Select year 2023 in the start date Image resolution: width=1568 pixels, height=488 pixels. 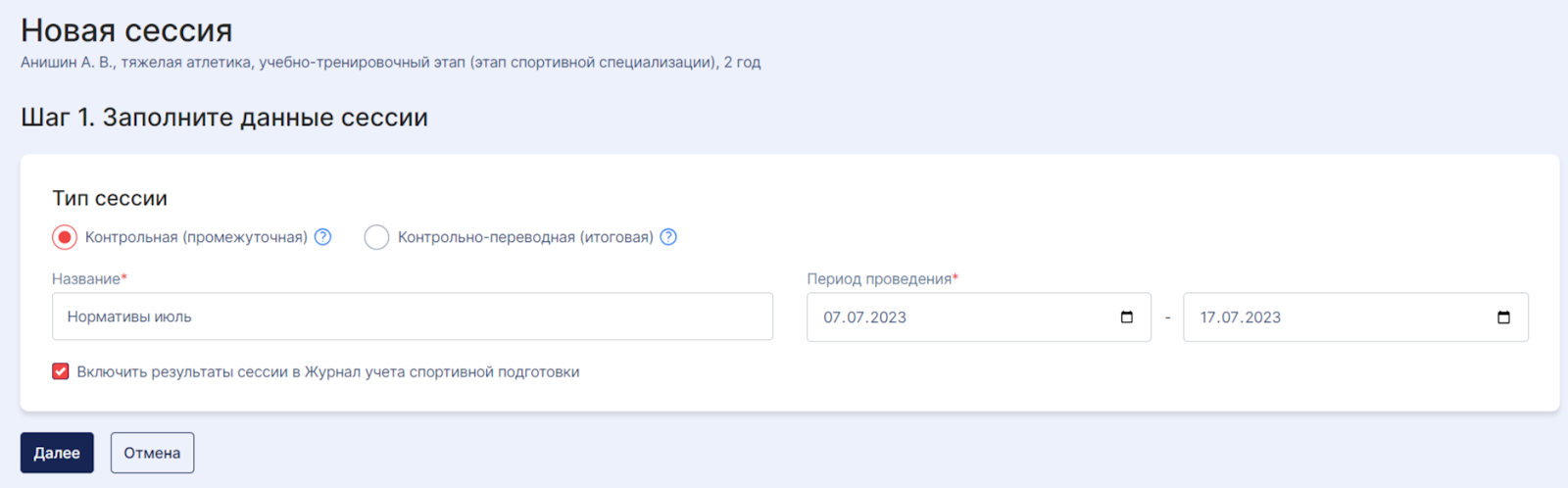[x=888, y=317]
